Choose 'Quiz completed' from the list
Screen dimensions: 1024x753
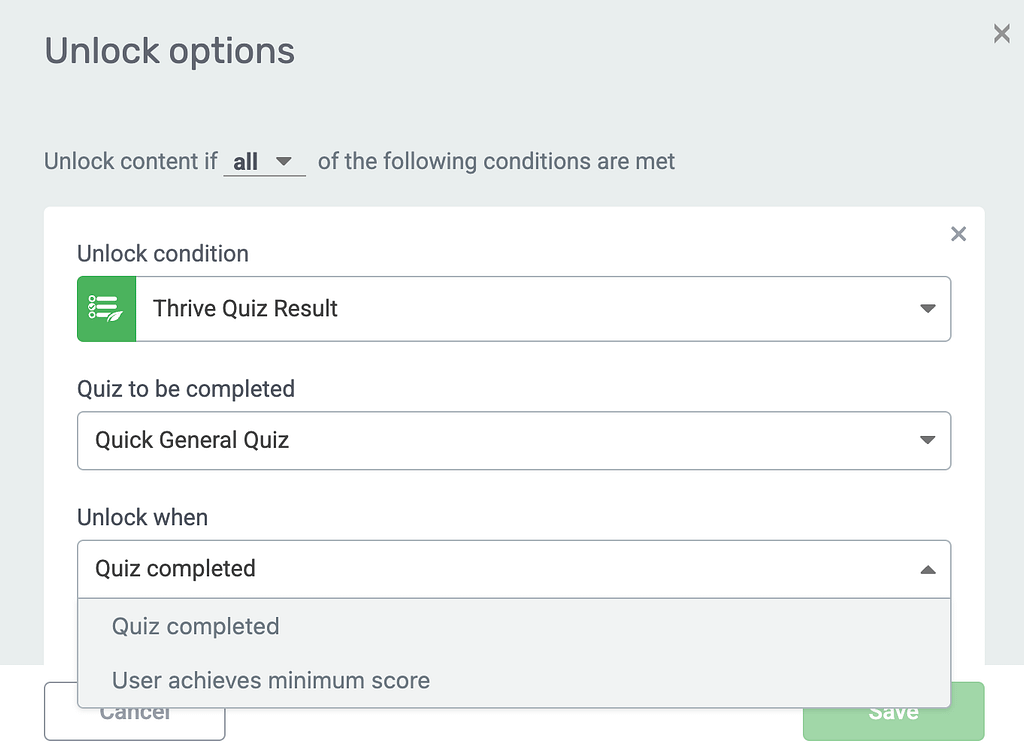[196, 627]
